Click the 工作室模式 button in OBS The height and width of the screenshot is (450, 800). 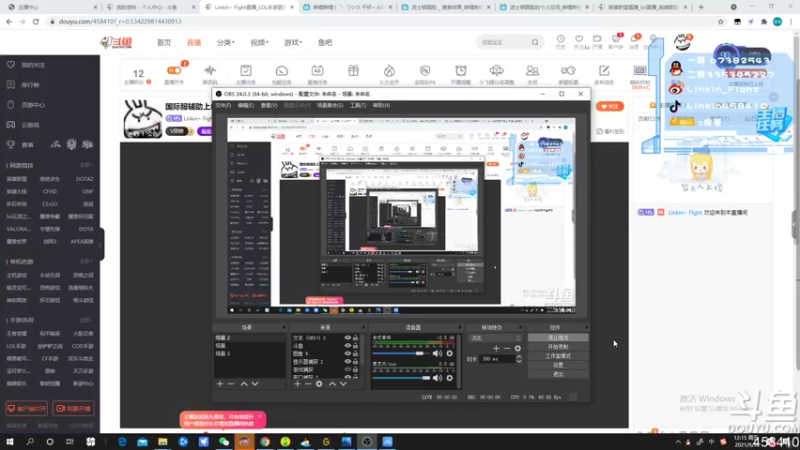[558, 356]
